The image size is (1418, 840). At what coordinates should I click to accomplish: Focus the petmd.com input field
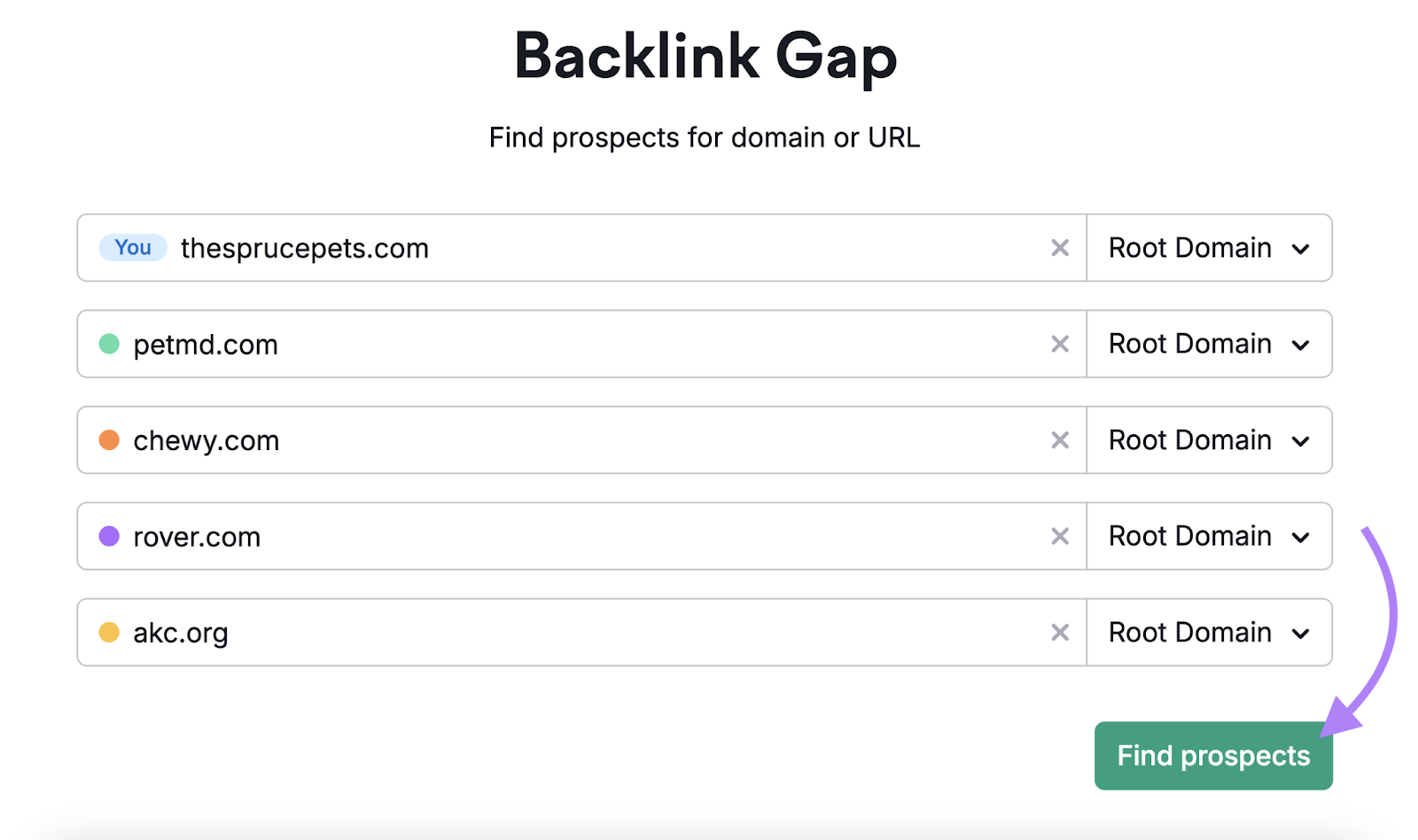pyautogui.click(x=585, y=344)
